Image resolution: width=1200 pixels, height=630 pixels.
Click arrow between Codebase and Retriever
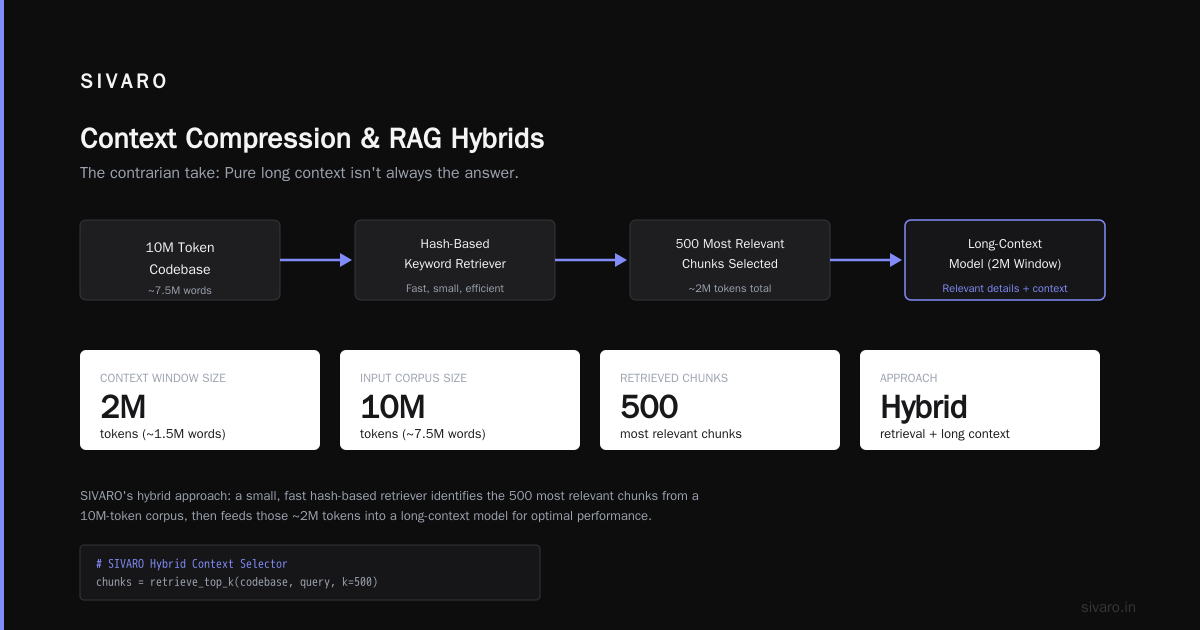(317, 260)
